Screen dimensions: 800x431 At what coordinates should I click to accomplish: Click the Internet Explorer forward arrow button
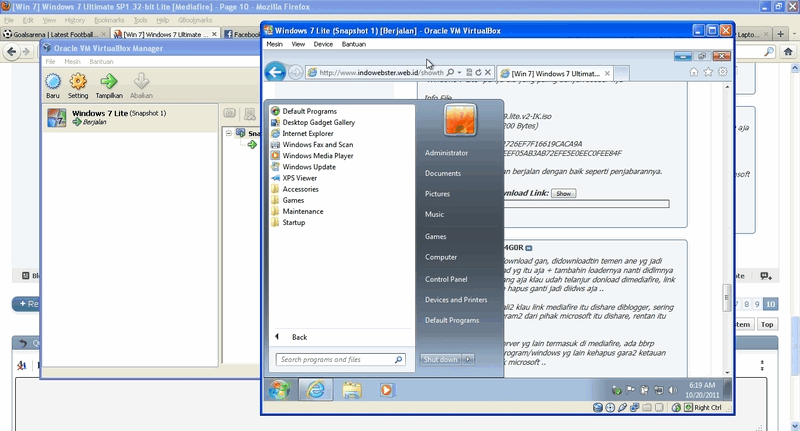pos(295,72)
